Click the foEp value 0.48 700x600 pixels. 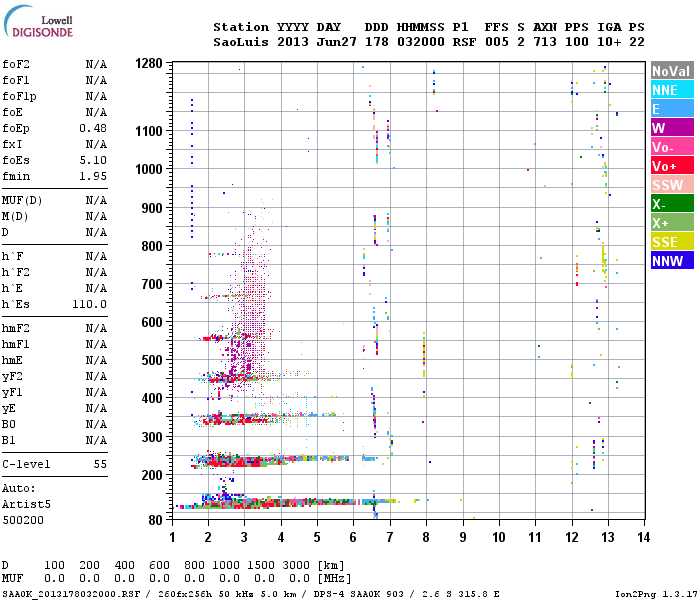coord(93,129)
